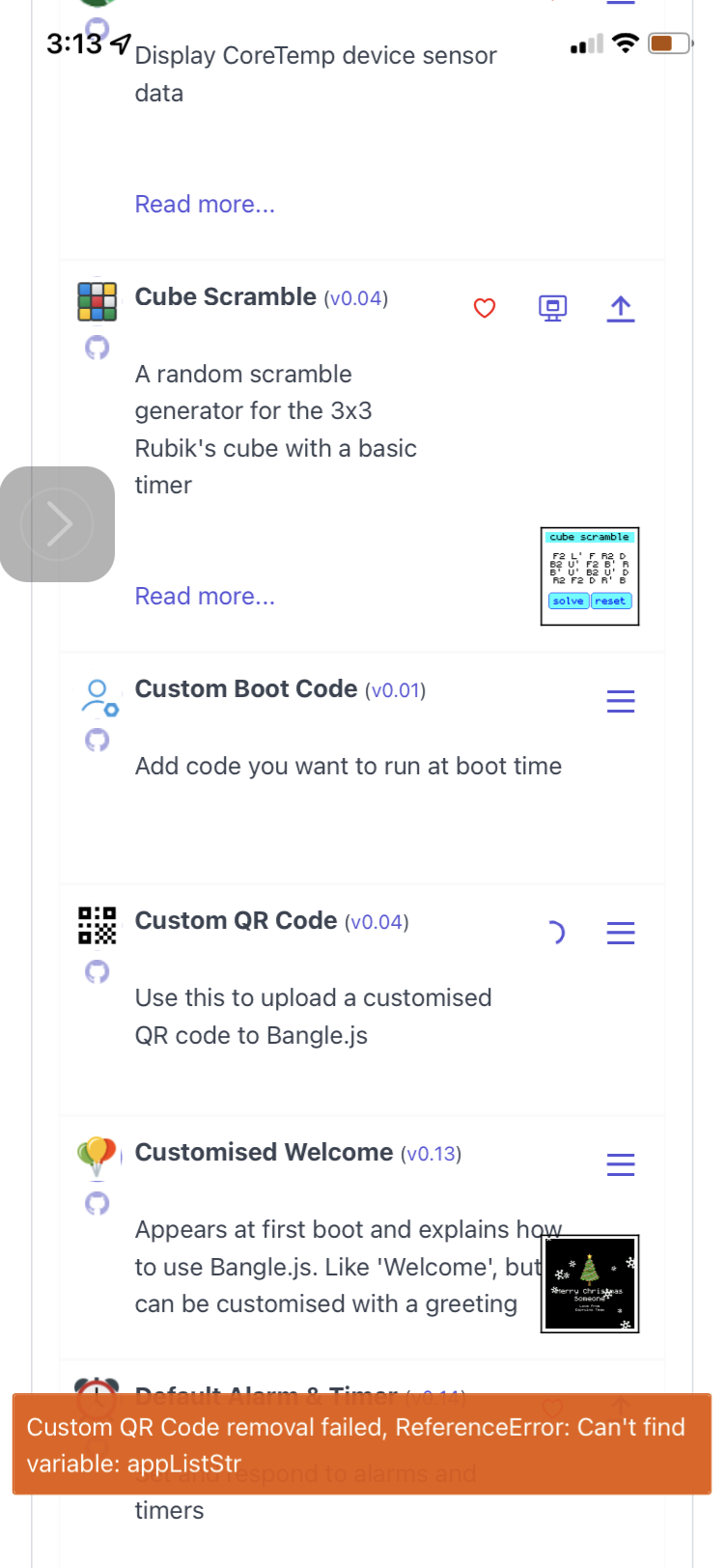
Task: Open the Wi-Fi status indicator
Action: (627, 42)
